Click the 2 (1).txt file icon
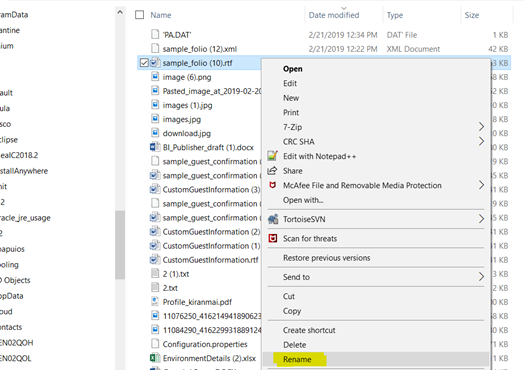The width and height of the screenshot is (525, 370). coord(155,273)
